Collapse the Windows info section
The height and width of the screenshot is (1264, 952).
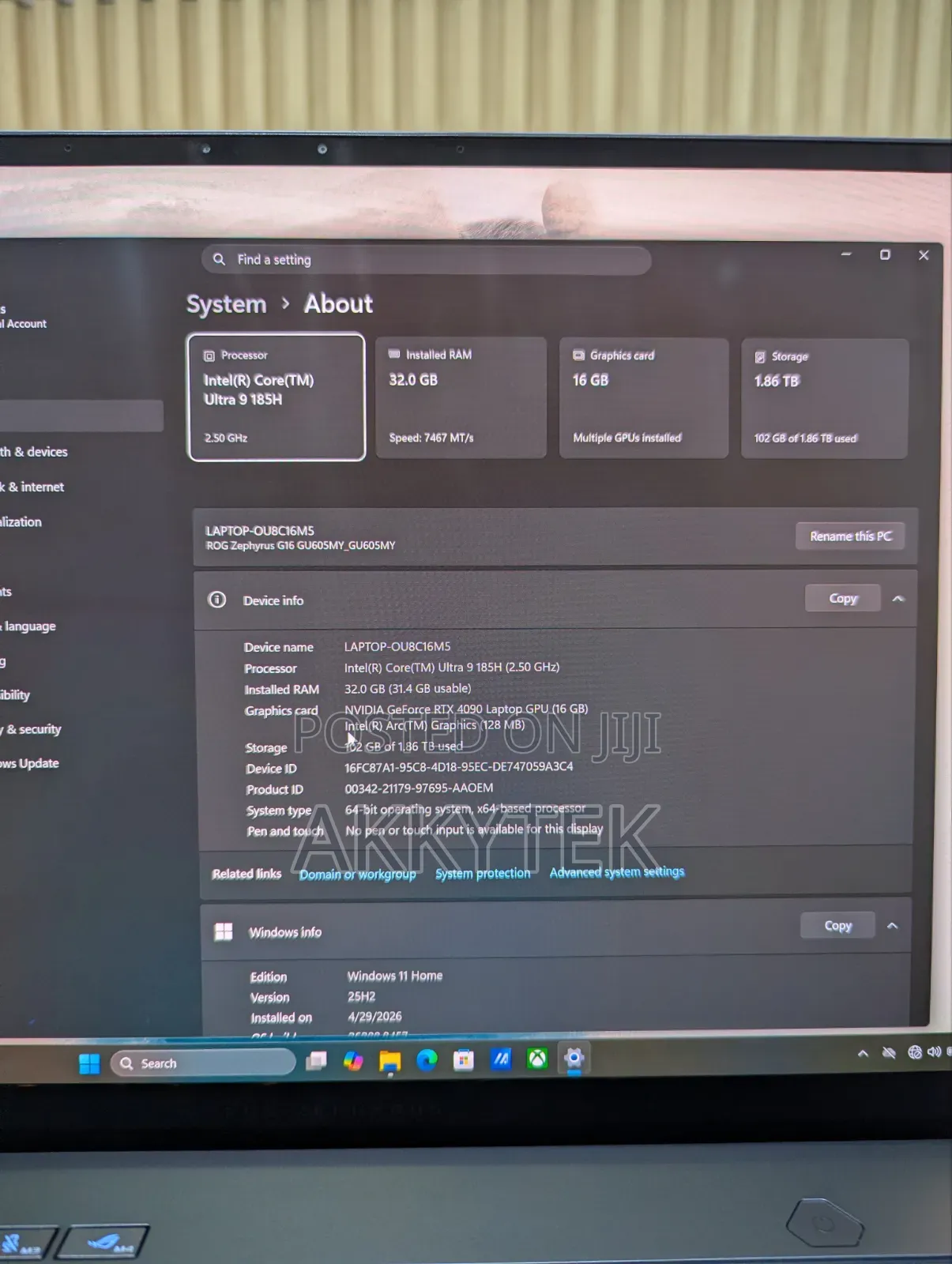click(x=893, y=926)
